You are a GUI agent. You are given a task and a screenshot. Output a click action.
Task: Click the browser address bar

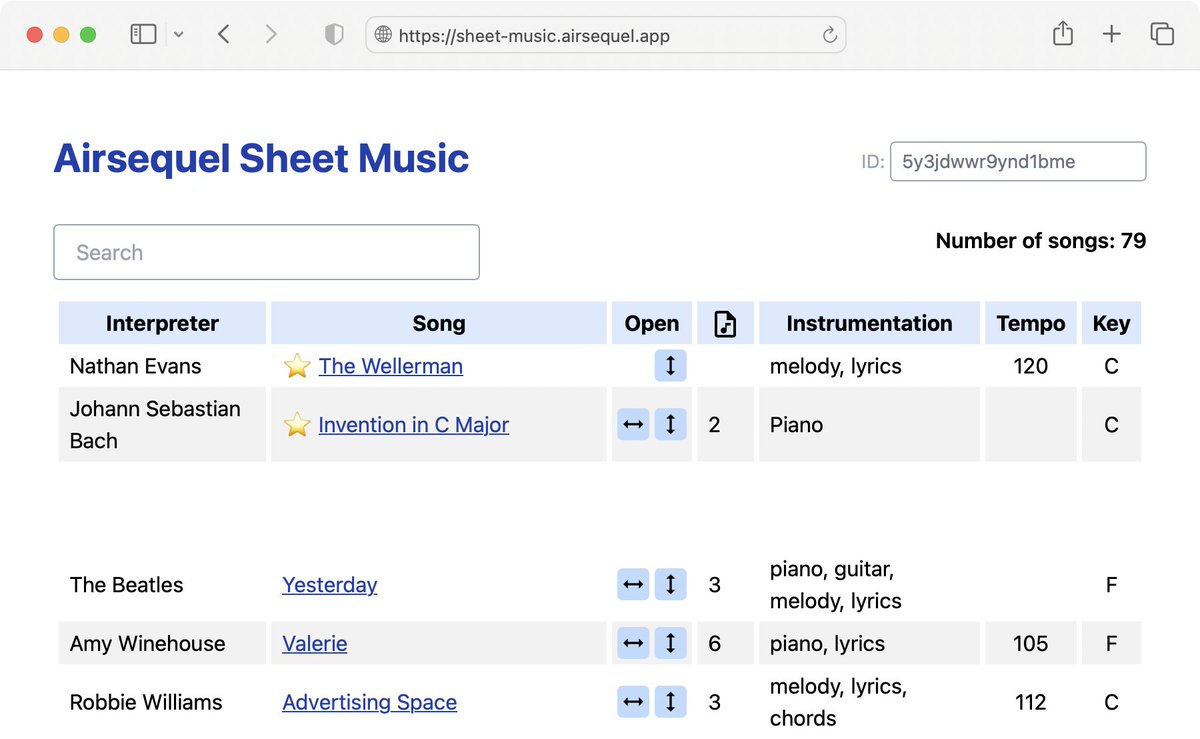coord(606,35)
